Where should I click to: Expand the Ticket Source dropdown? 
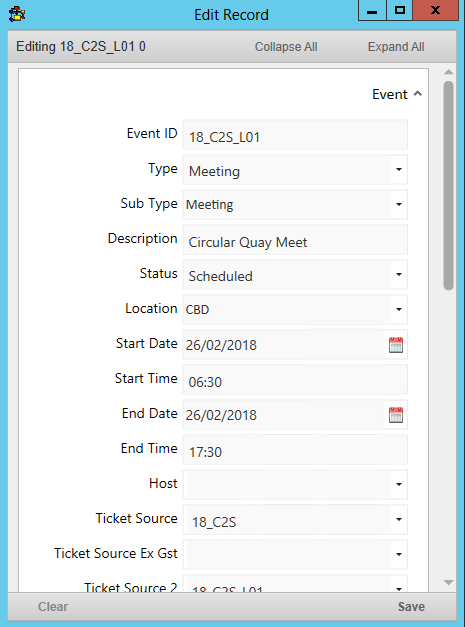coord(399,519)
